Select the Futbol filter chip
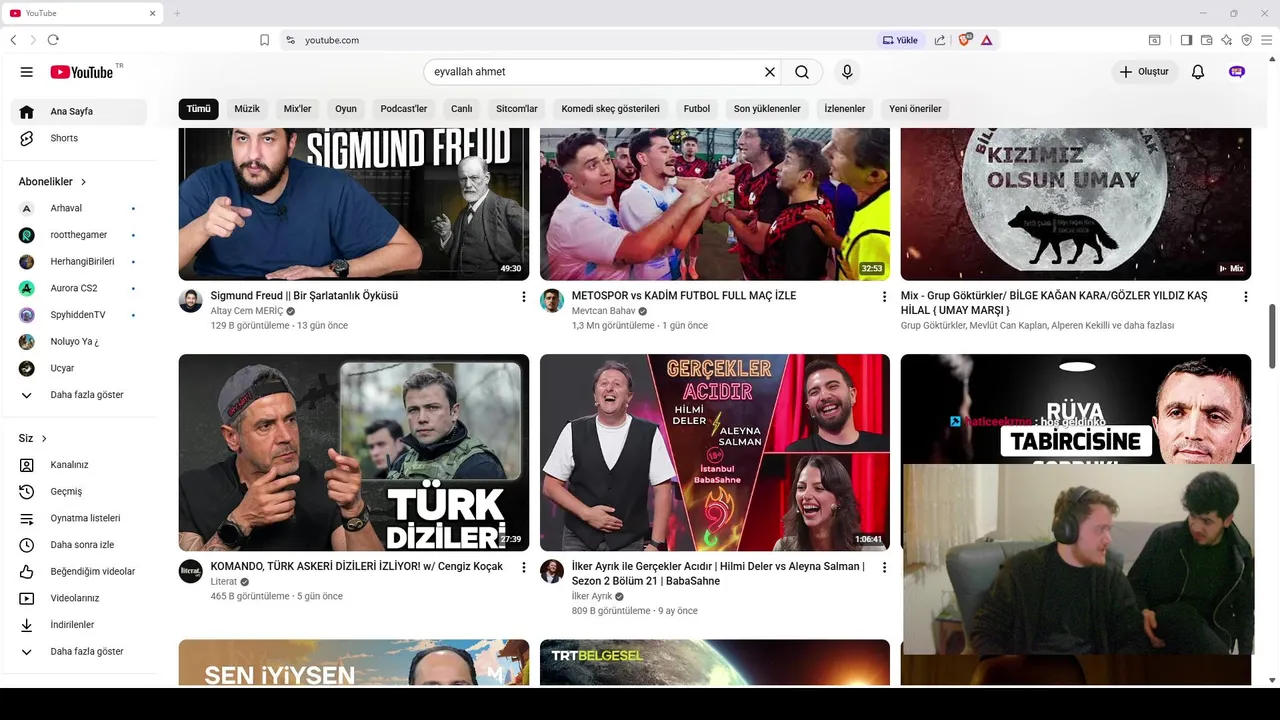 (x=697, y=109)
